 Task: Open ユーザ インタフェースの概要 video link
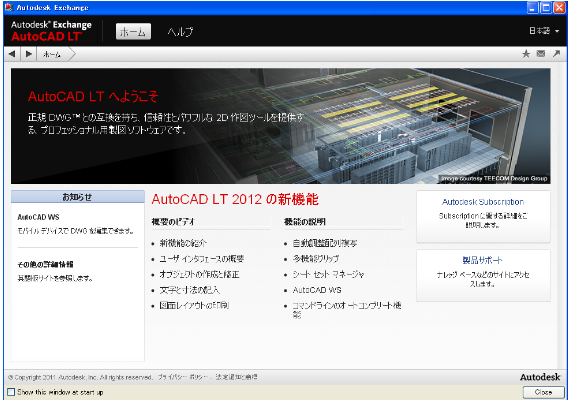202,259
